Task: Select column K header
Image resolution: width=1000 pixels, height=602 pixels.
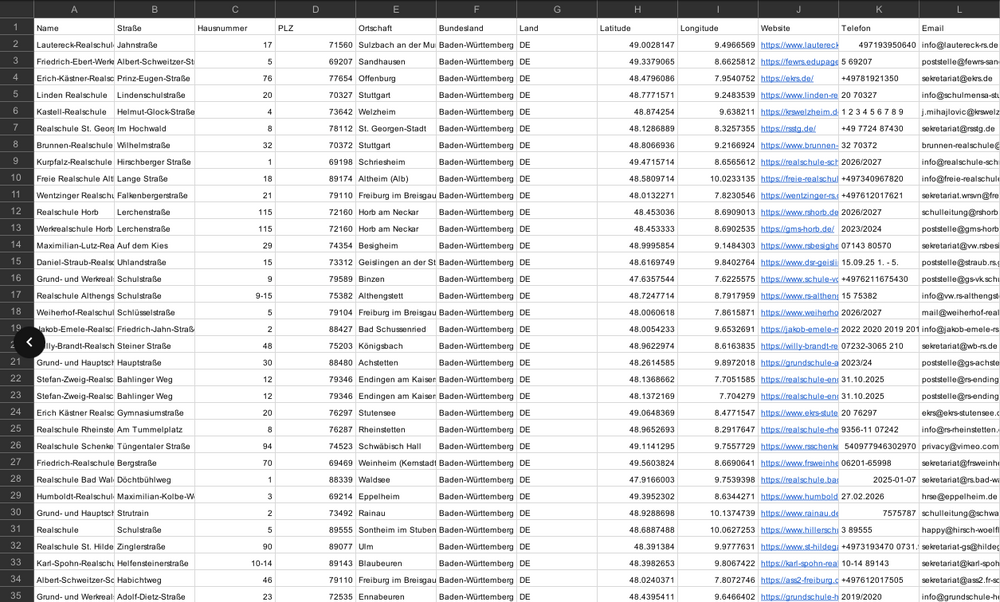Action: pos(879,10)
